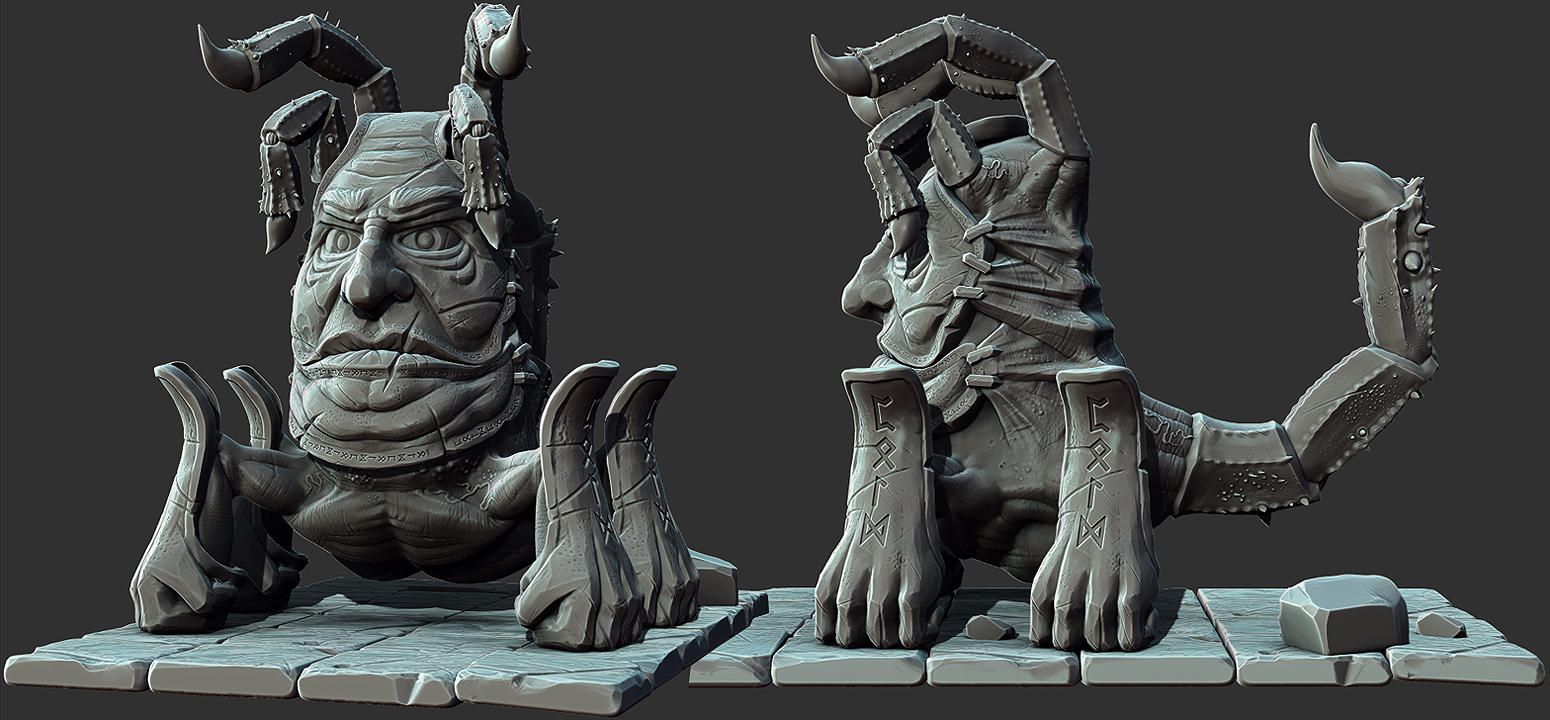Click the round stud on upper tail segment
1550x720 pixels.
pos(1410,260)
